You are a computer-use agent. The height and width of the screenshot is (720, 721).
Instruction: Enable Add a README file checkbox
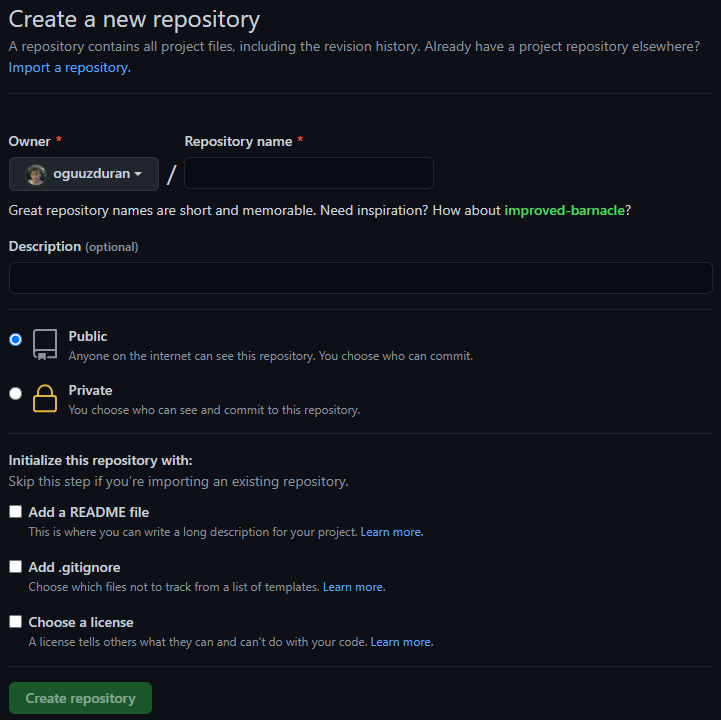tap(16, 512)
